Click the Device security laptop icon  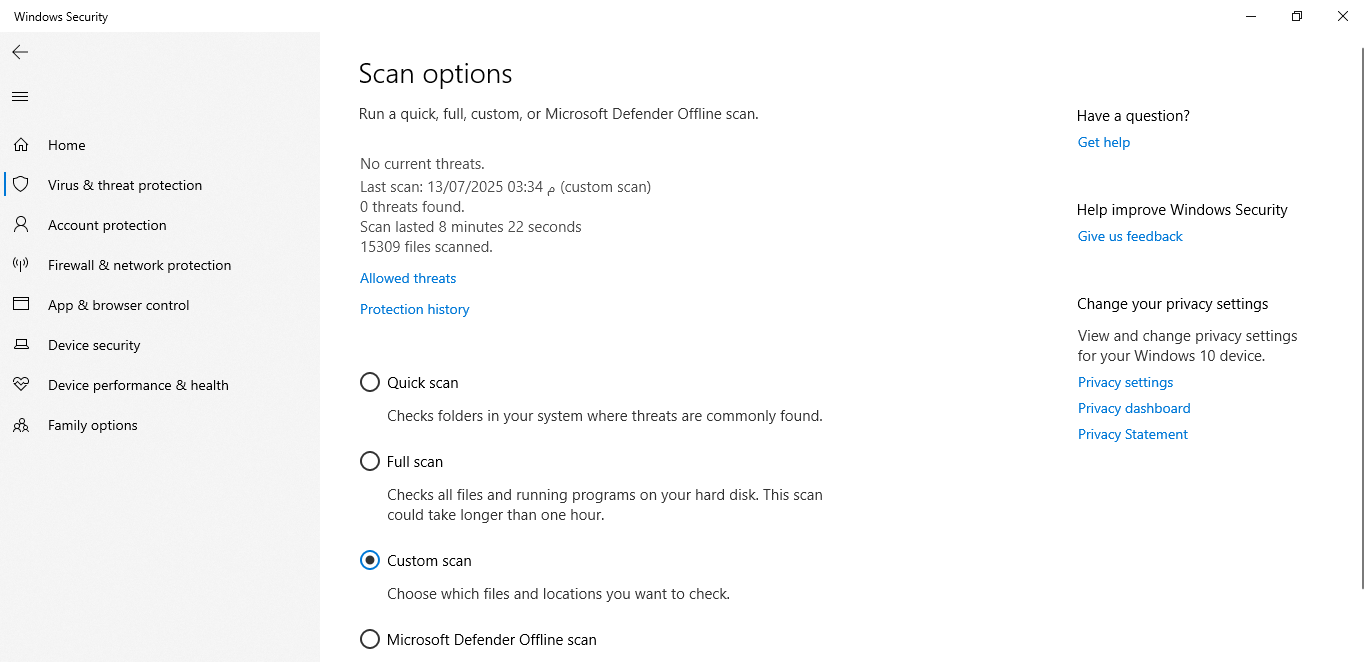point(21,345)
